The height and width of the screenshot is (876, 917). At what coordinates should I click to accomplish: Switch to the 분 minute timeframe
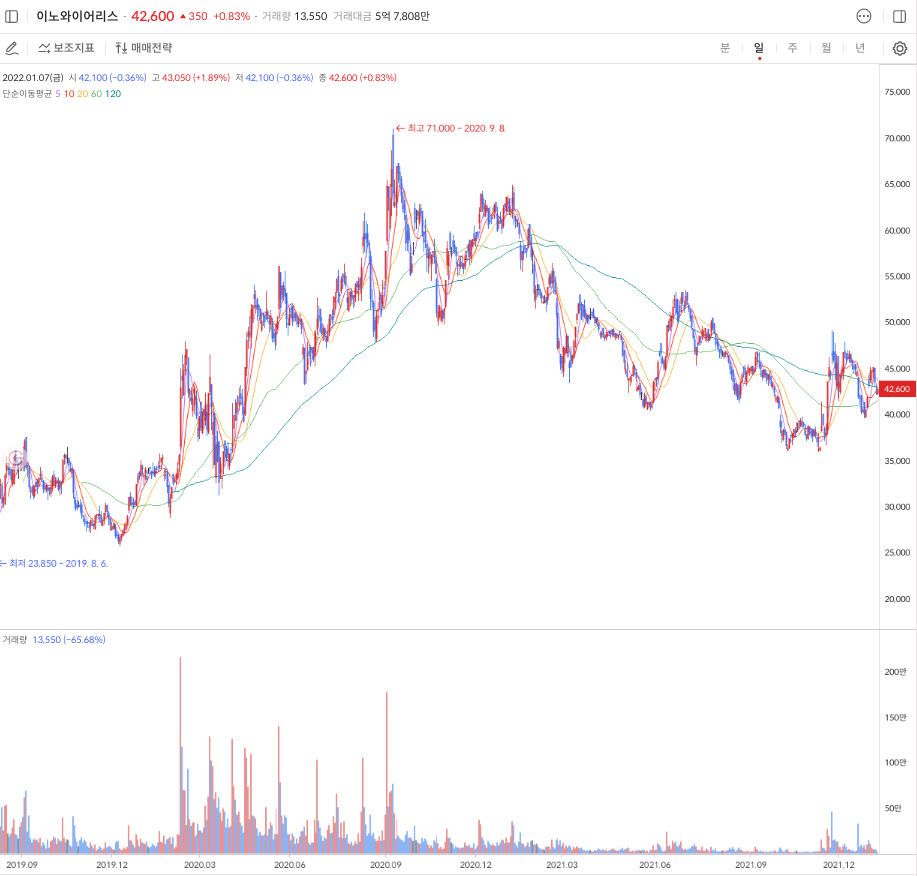point(725,48)
